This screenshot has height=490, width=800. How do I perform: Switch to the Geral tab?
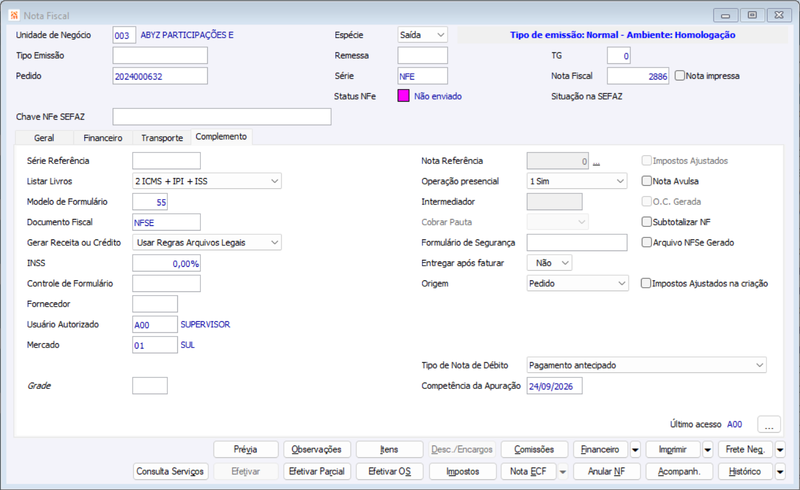click(x=44, y=138)
